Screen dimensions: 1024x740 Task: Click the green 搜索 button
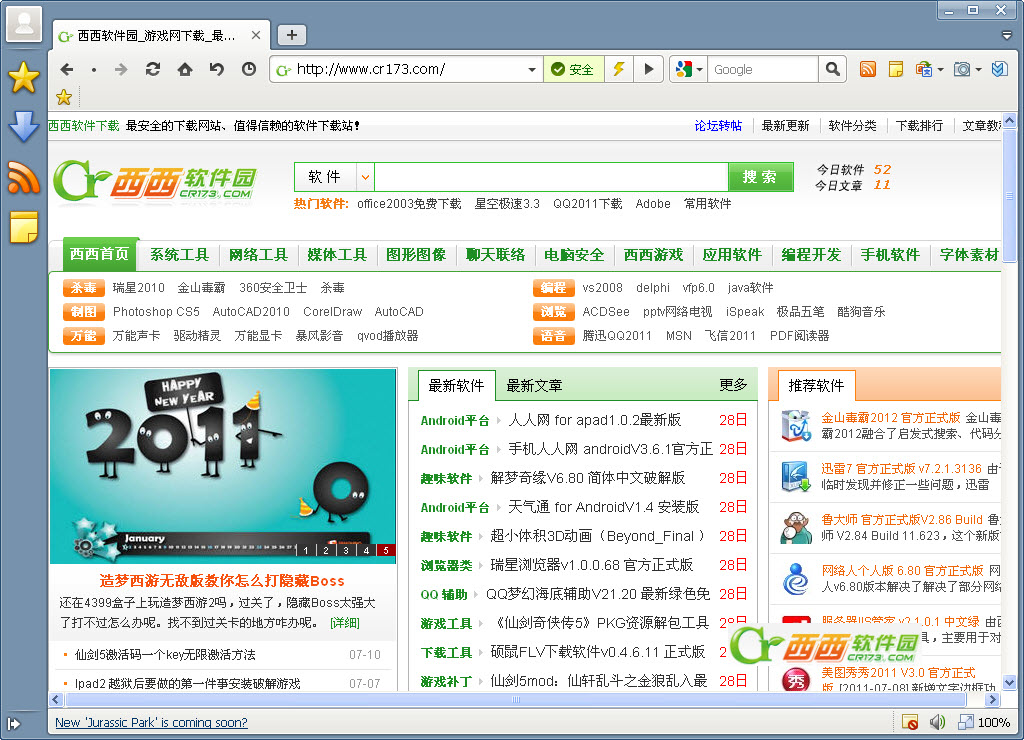760,177
